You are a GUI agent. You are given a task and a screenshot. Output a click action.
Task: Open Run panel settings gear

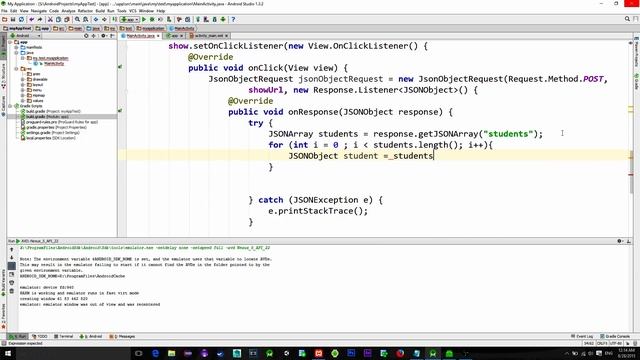point(620,241)
